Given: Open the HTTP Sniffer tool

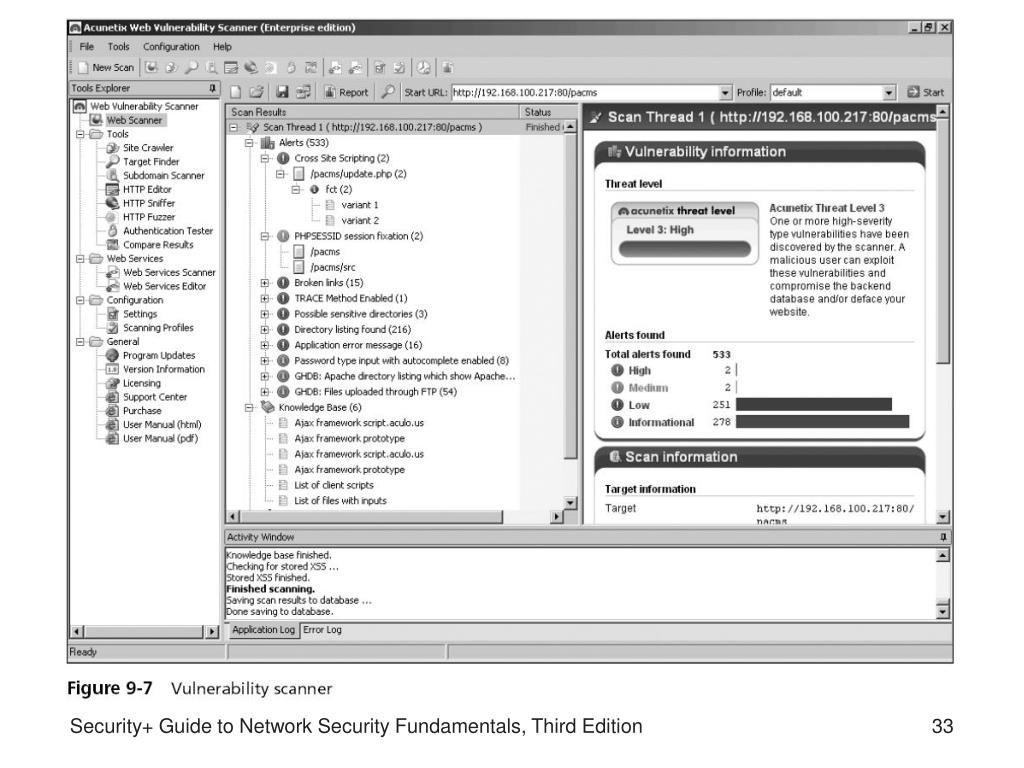Looking at the screenshot, I should click(148, 203).
